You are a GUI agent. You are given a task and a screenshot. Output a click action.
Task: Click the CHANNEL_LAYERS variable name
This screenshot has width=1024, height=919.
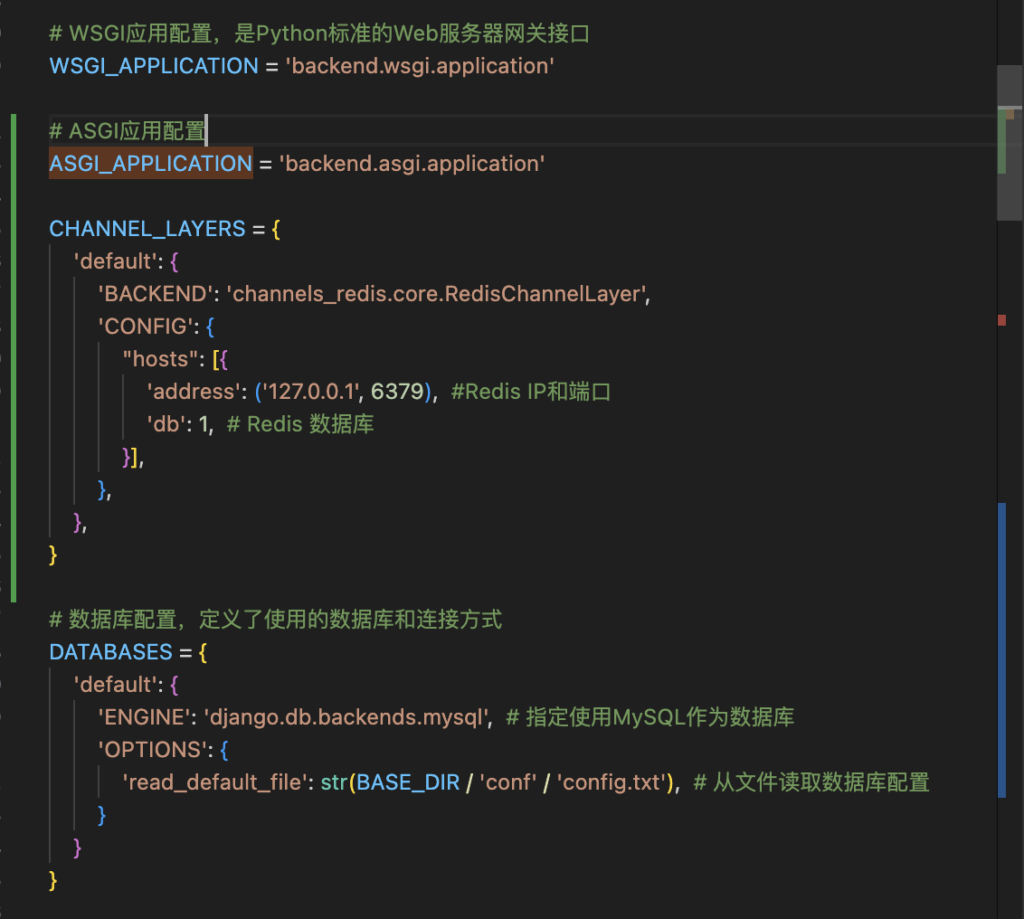tap(147, 229)
